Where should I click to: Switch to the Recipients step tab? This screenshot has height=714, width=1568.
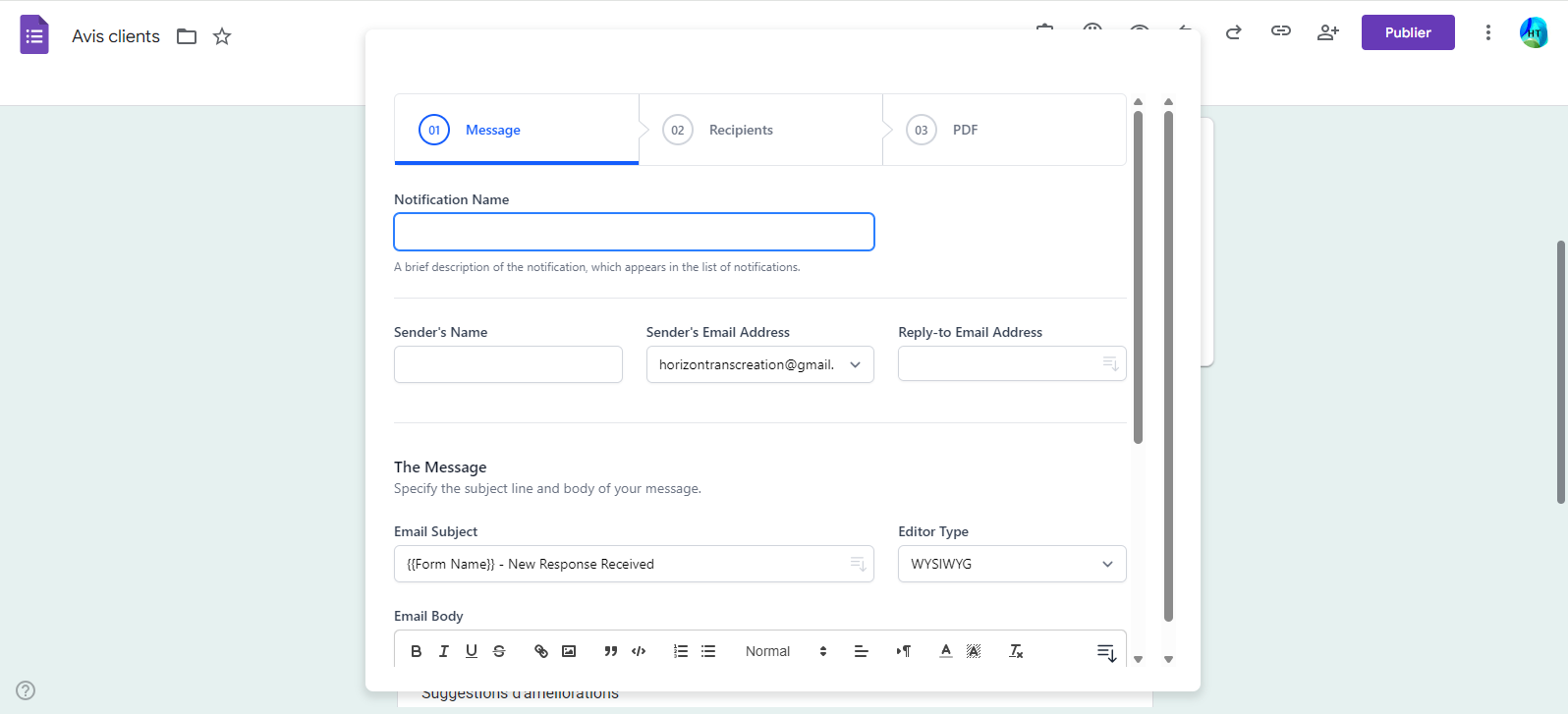[x=741, y=130]
